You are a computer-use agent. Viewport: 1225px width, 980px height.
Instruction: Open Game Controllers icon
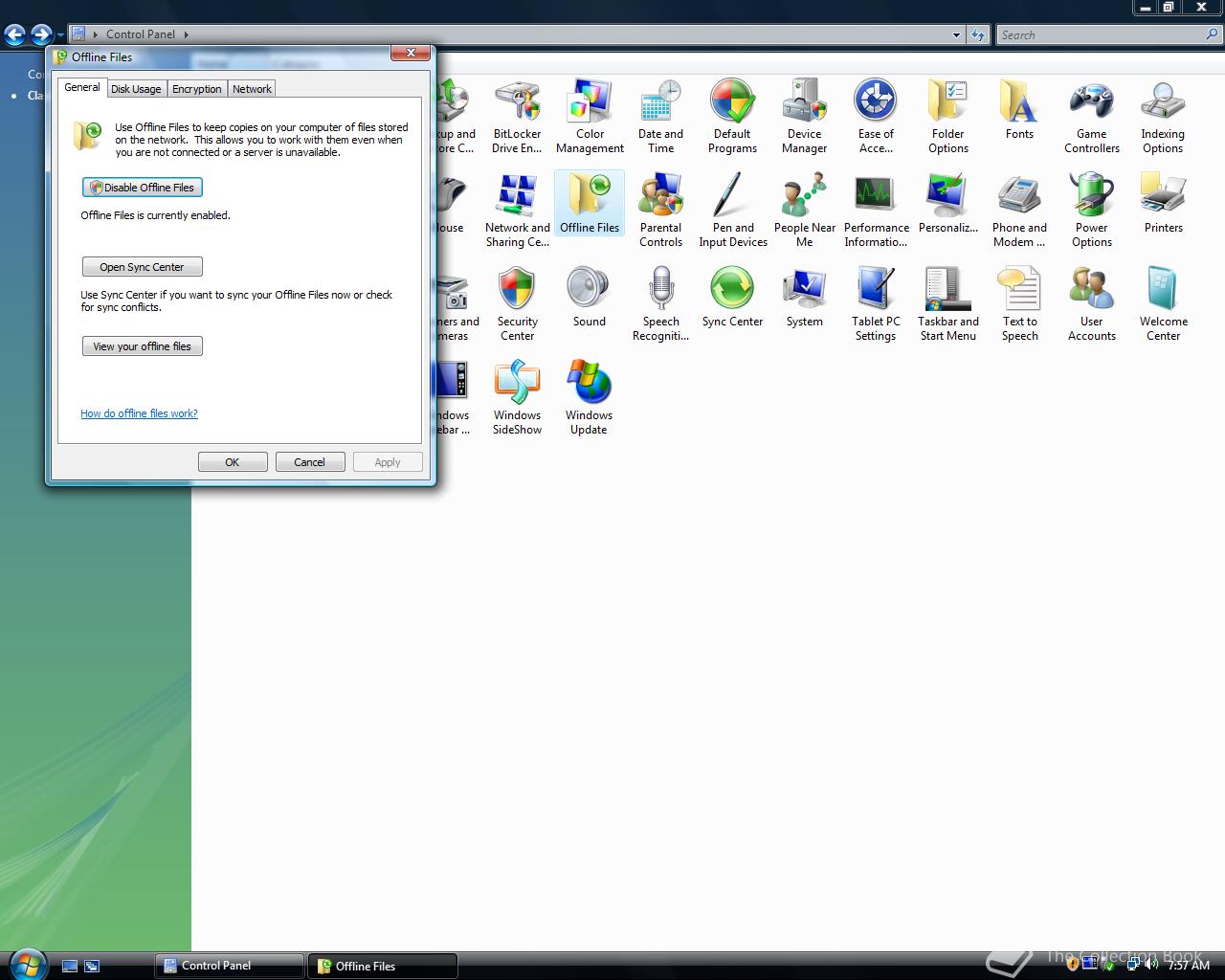[x=1092, y=116]
